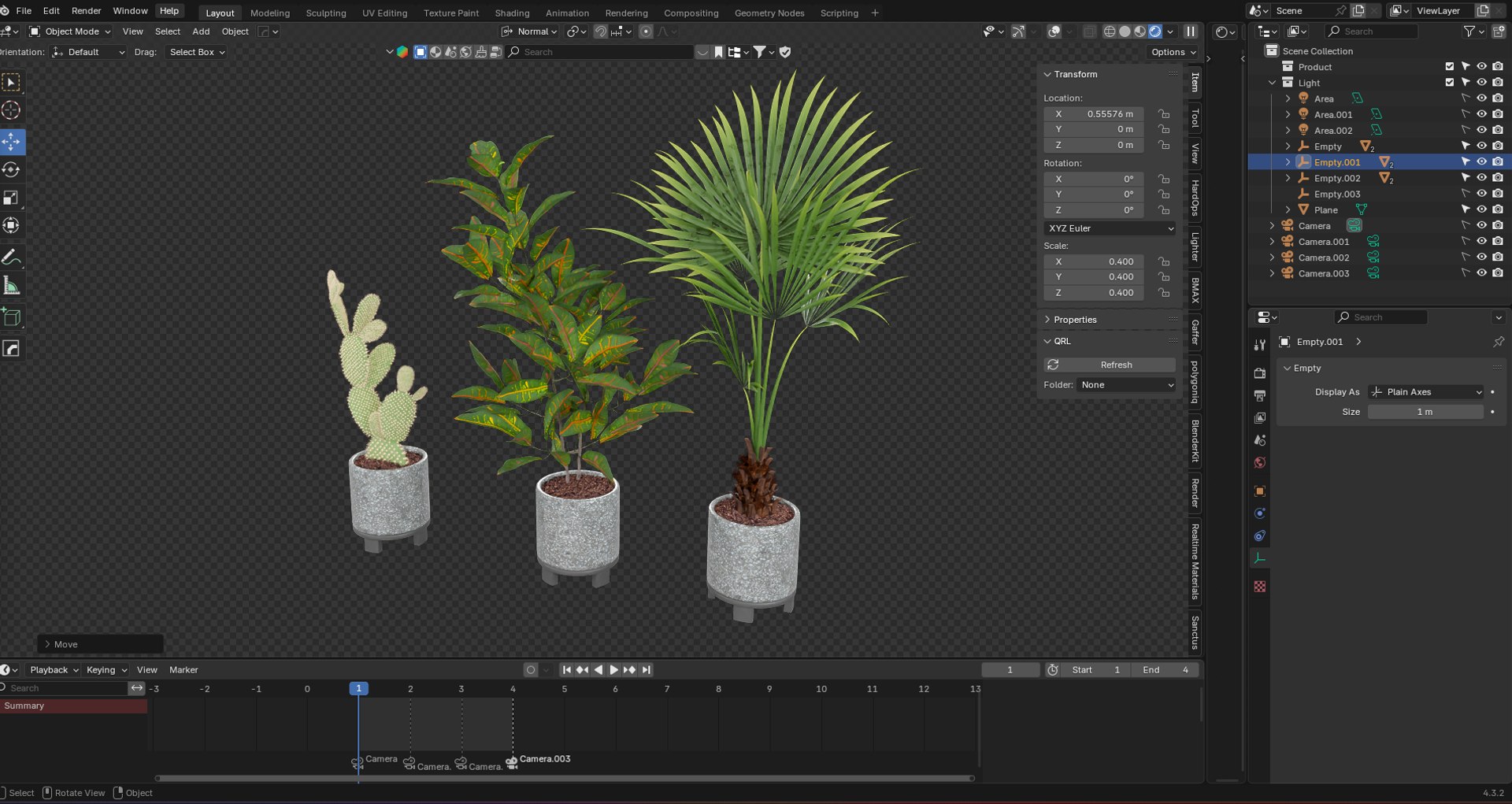Switch to material preview shading
This screenshot has width=1512, height=804.
pyautogui.click(x=1140, y=31)
